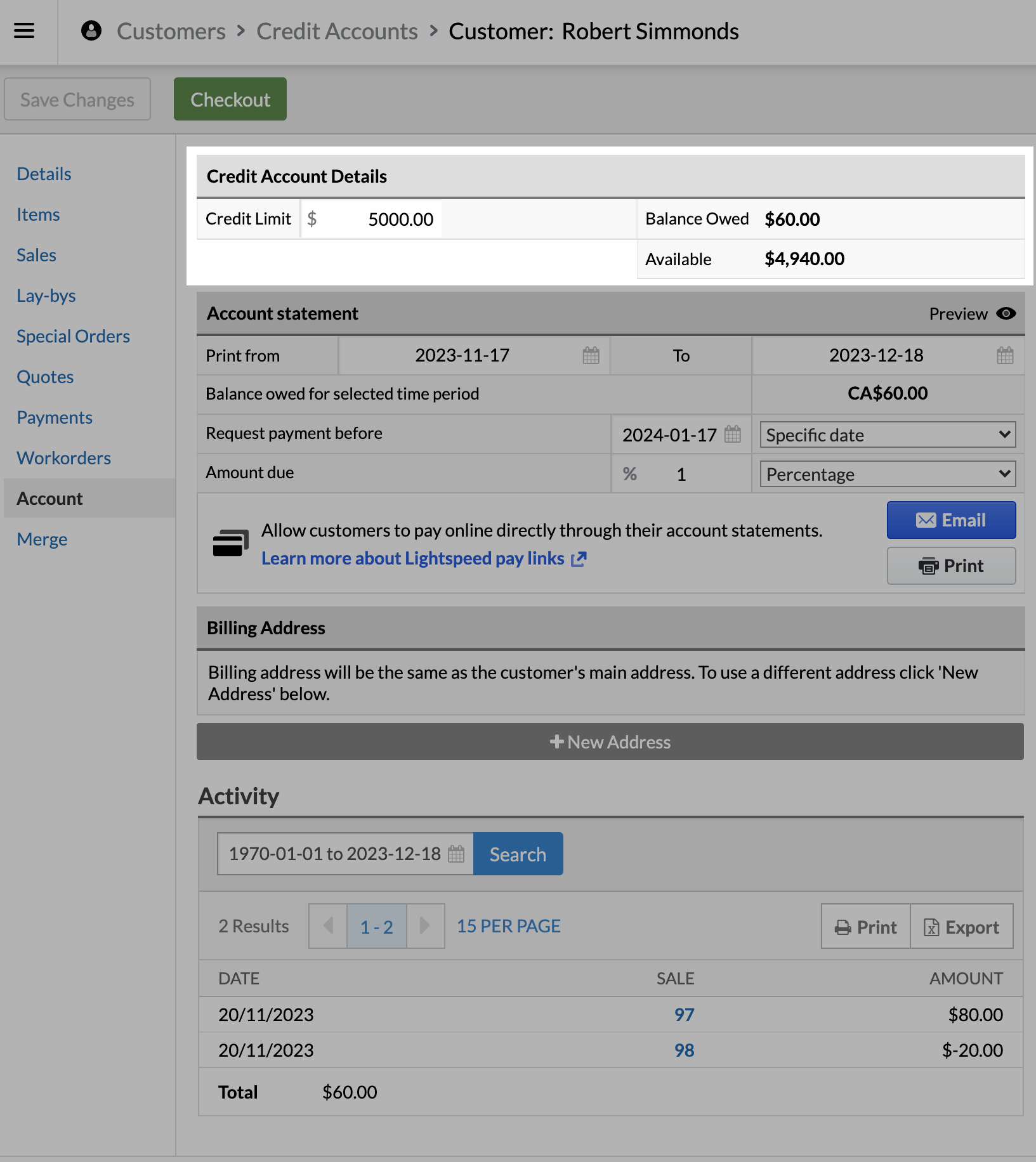Open the hamburger navigation menu
Viewport: 1036px width, 1162px height.
tap(25, 30)
